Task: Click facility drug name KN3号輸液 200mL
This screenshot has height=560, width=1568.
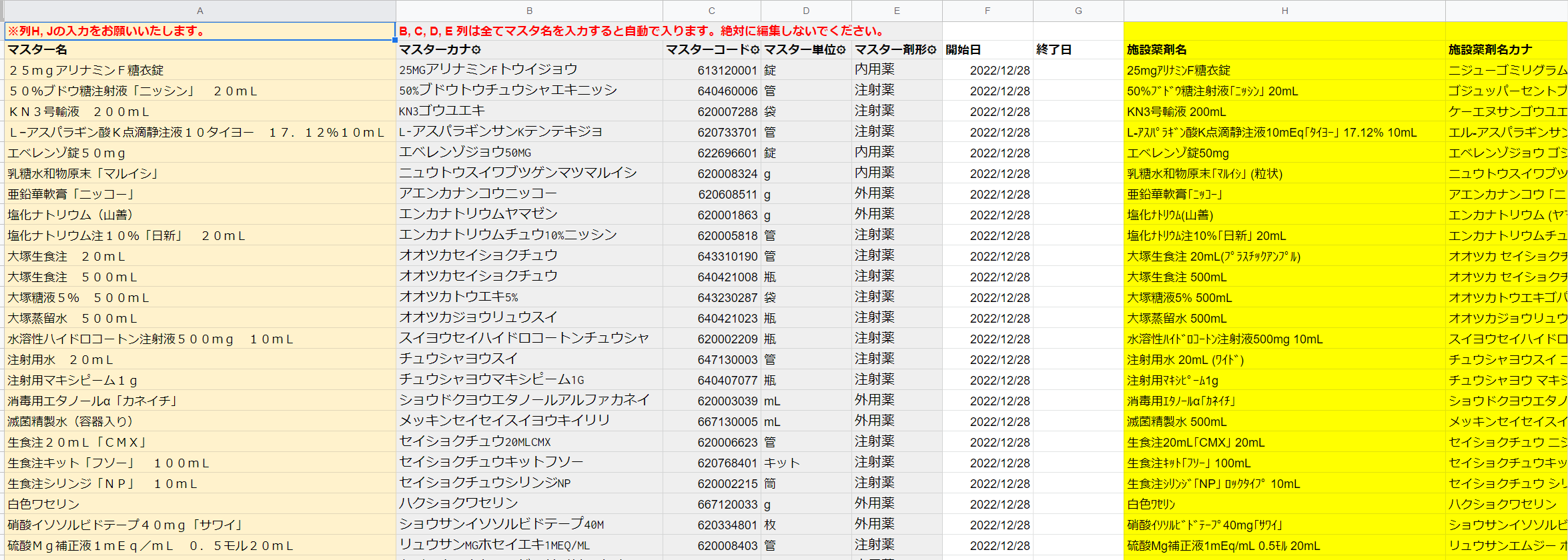Action: click(1176, 111)
